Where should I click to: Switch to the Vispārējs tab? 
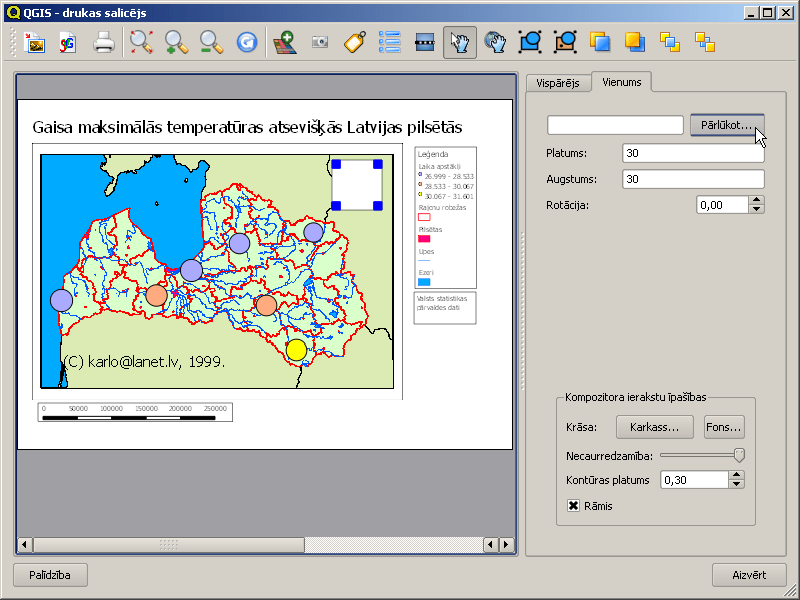558,83
